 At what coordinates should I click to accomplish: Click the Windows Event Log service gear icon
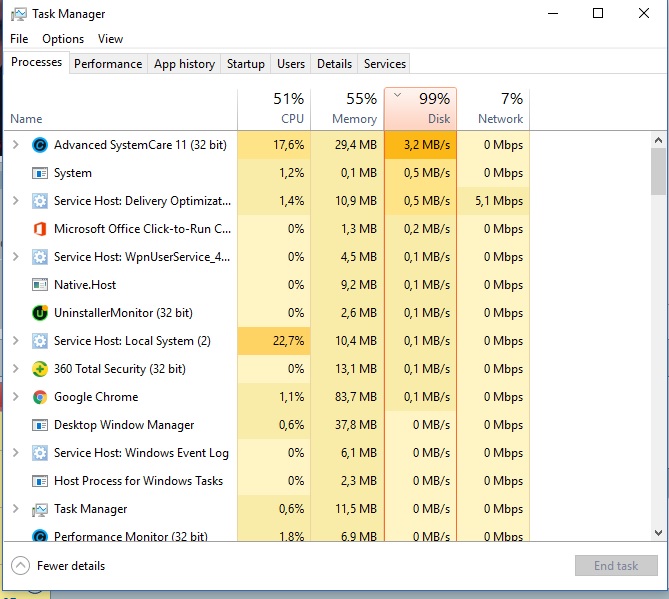[x=40, y=453]
